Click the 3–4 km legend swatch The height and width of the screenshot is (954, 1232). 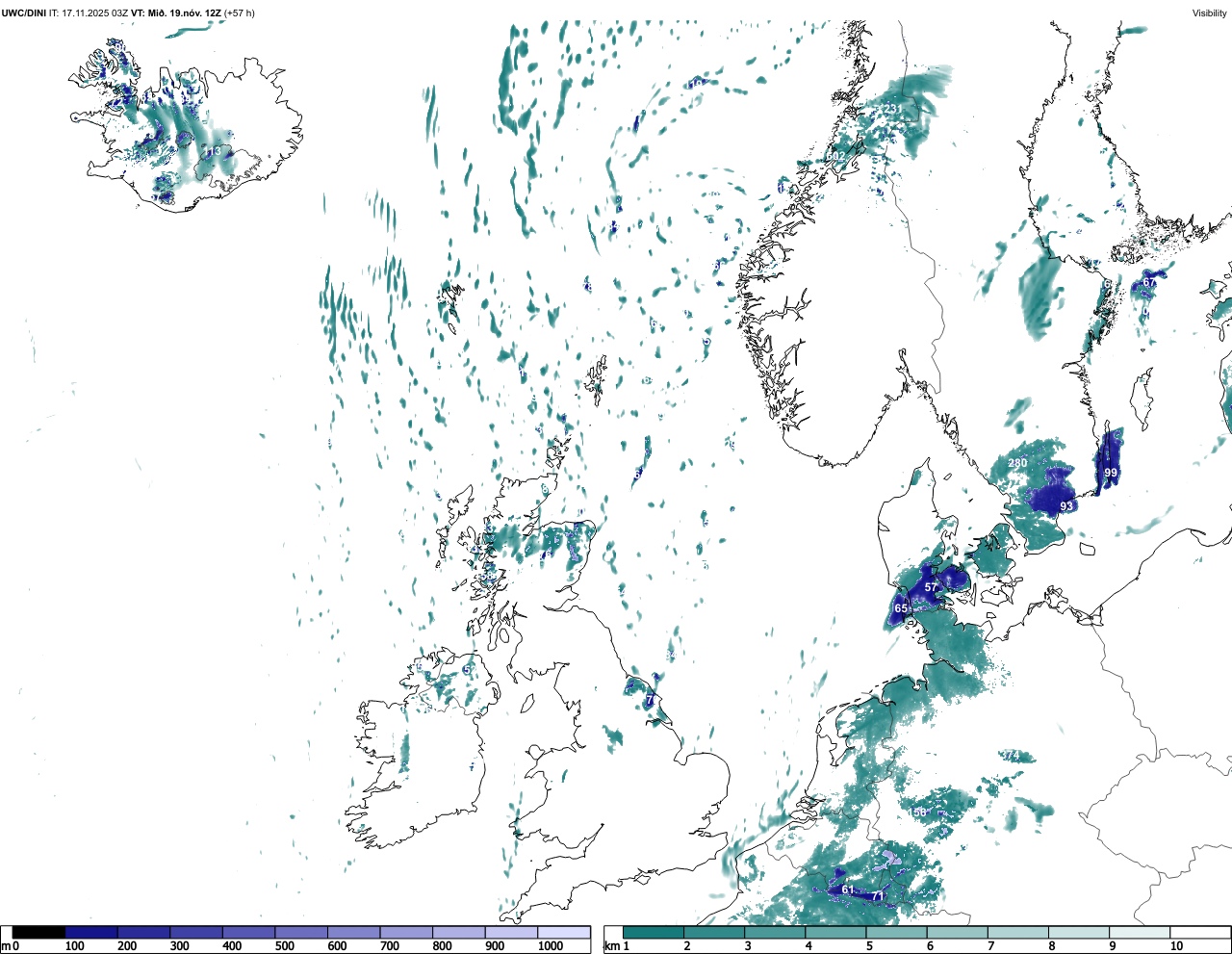(x=775, y=932)
